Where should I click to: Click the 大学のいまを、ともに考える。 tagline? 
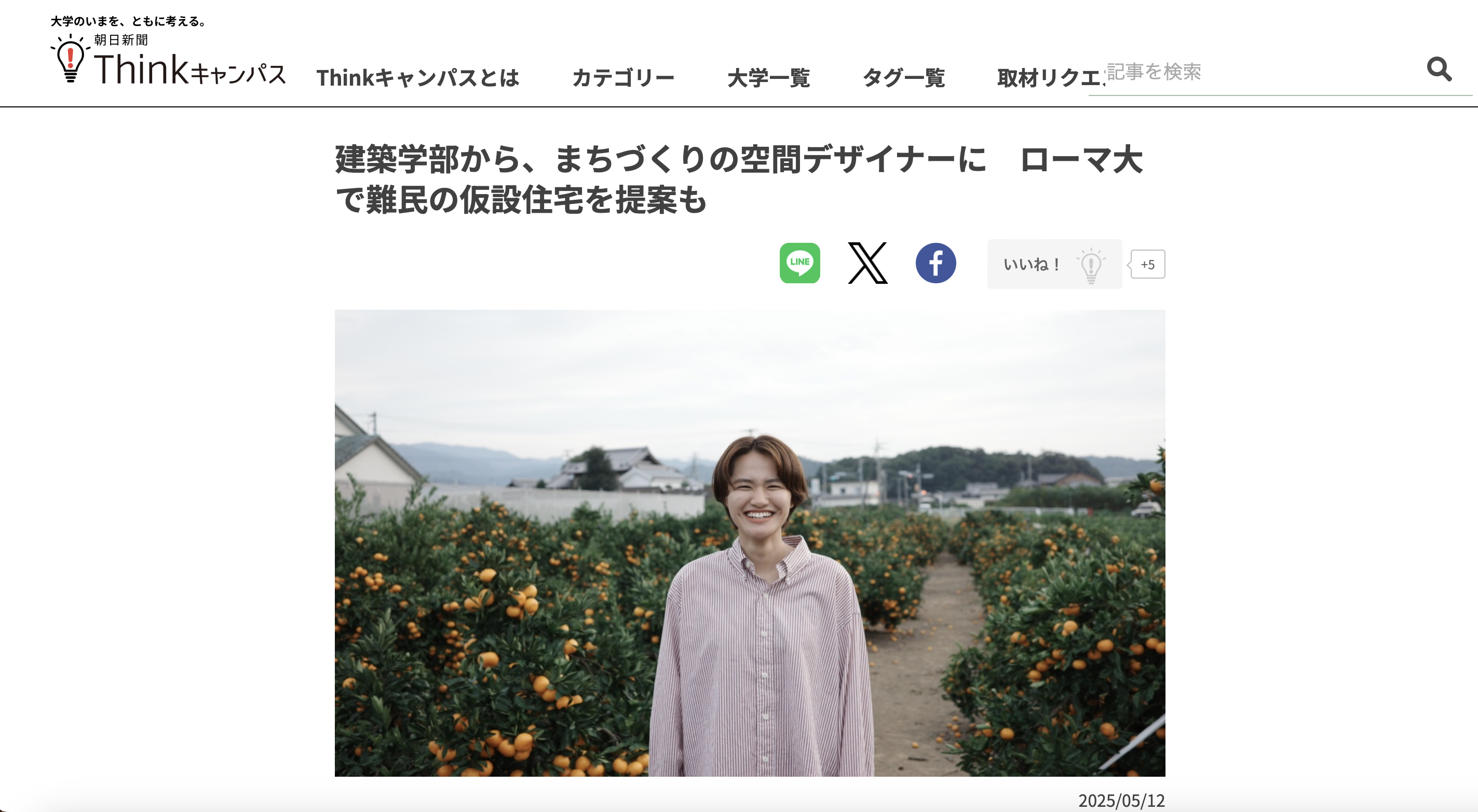(x=129, y=21)
